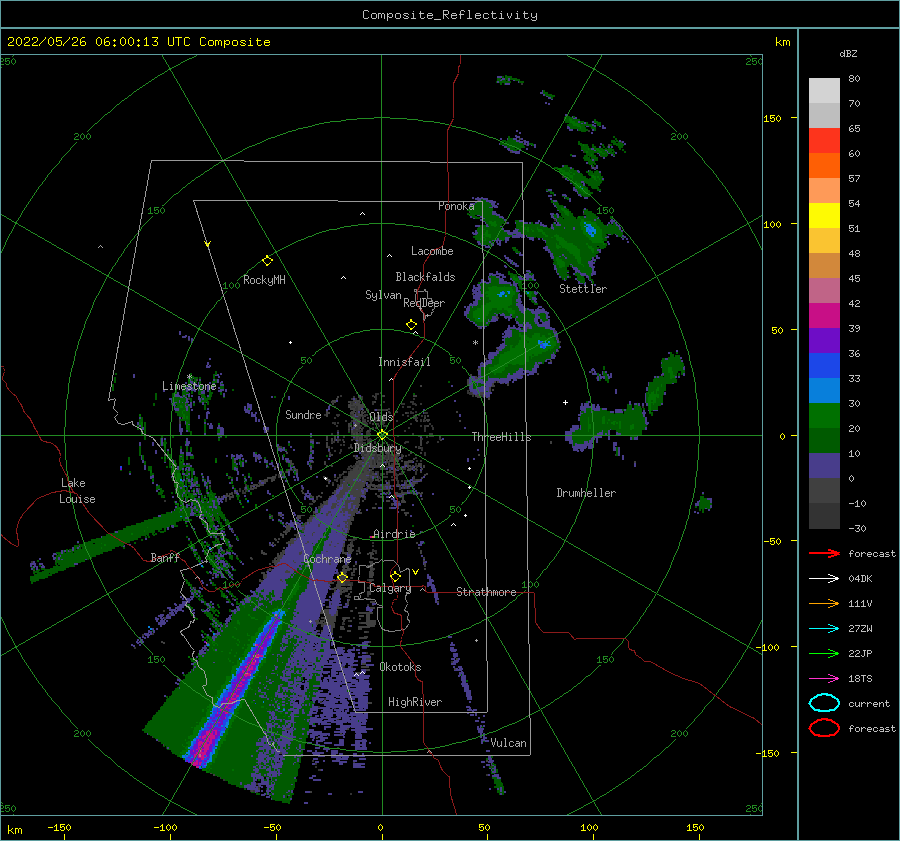900x841 pixels.
Task: Click the red forecast ellipse in legend
Action: pyautogui.click(x=824, y=728)
